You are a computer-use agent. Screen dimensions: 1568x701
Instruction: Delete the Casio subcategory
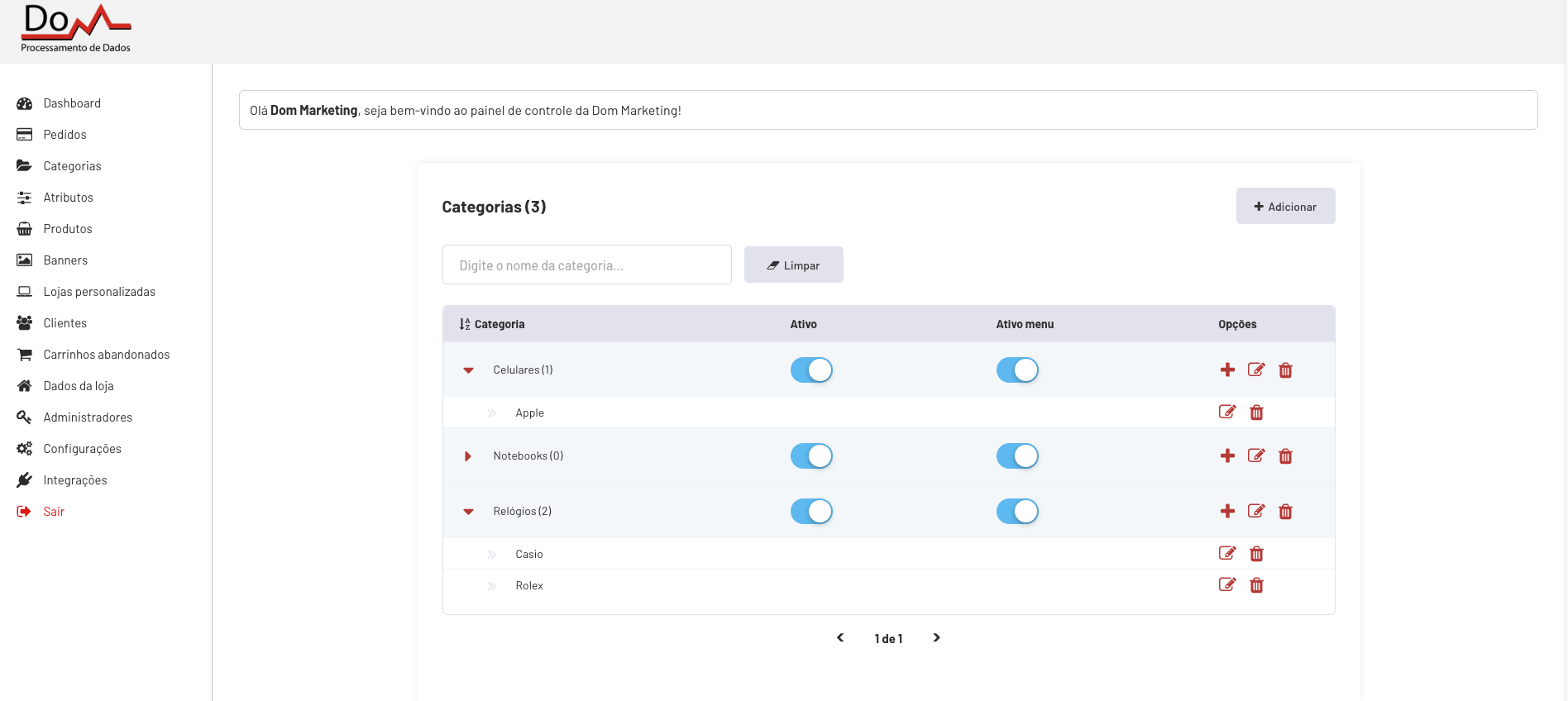(x=1256, y=554)
